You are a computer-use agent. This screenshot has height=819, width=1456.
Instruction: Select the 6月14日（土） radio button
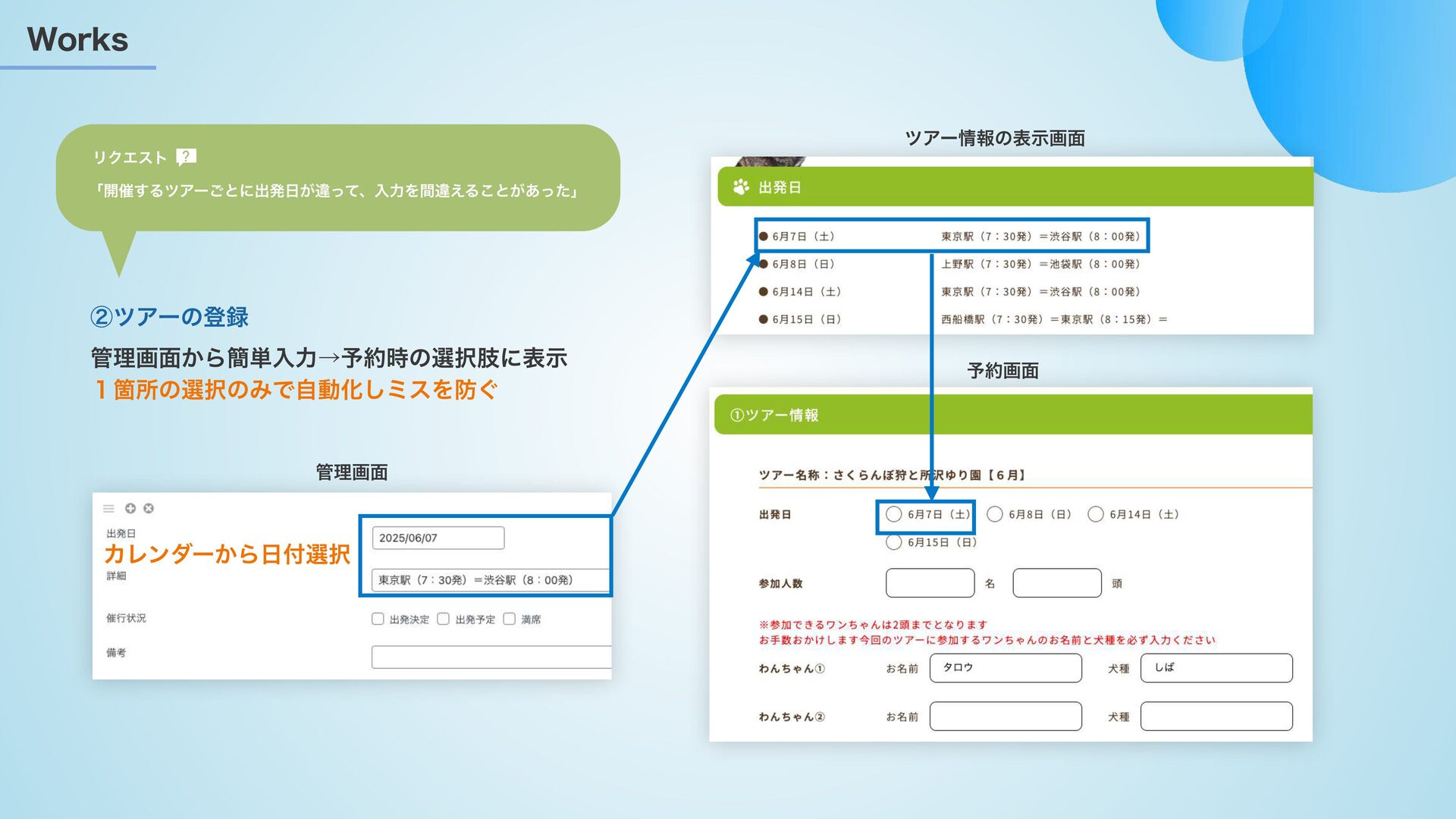tap(1096, 514)
